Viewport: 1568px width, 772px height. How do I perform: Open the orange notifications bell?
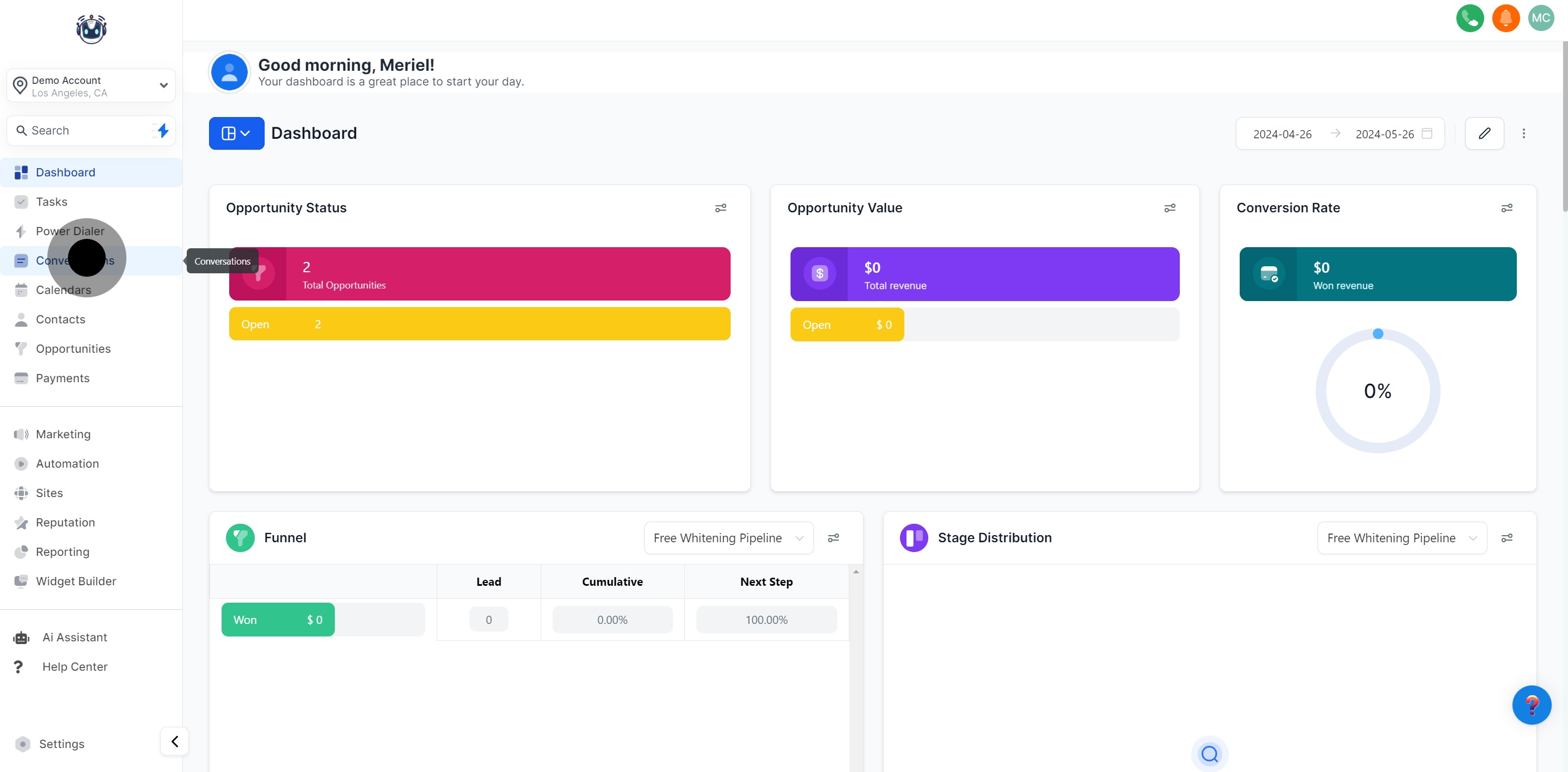click(1505, 19)
